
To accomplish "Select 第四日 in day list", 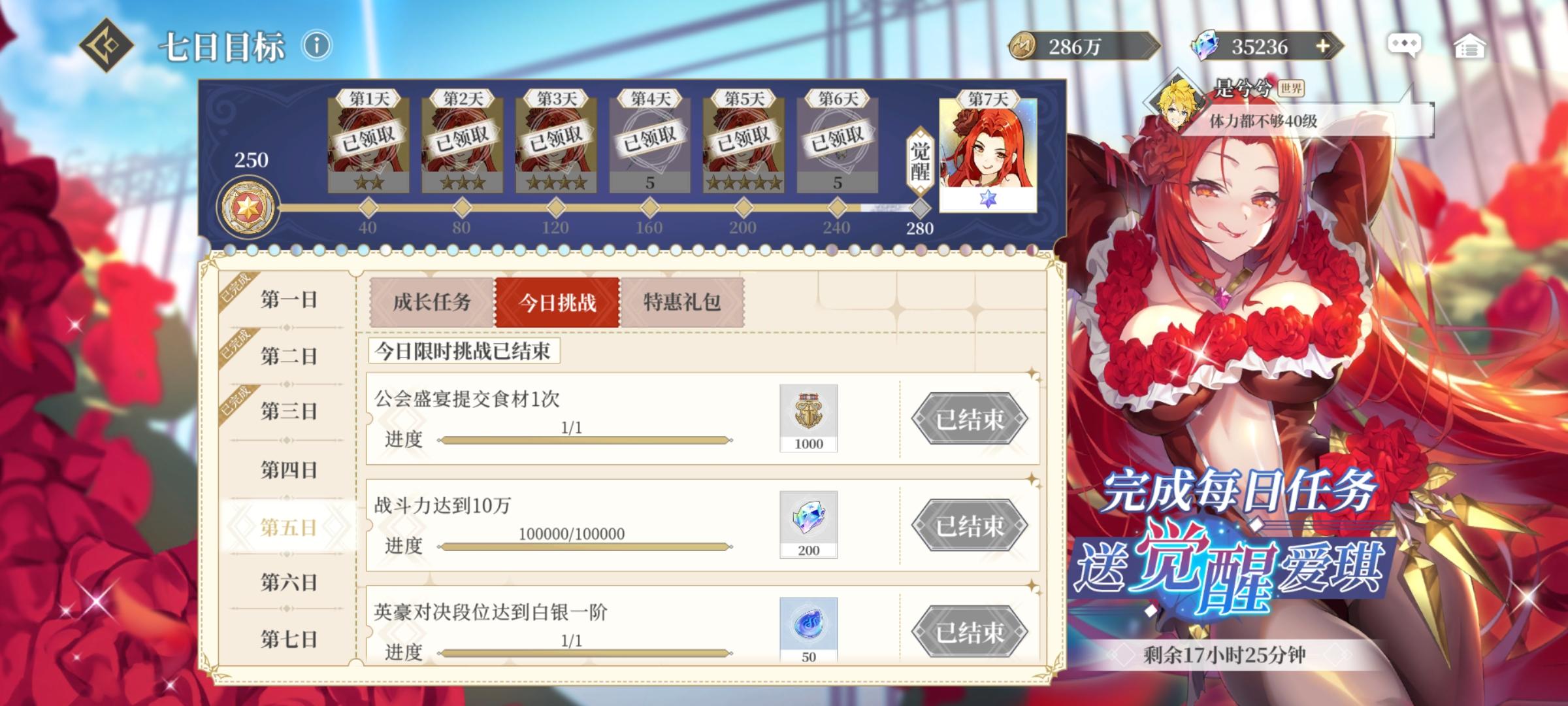I will (288, 469).
